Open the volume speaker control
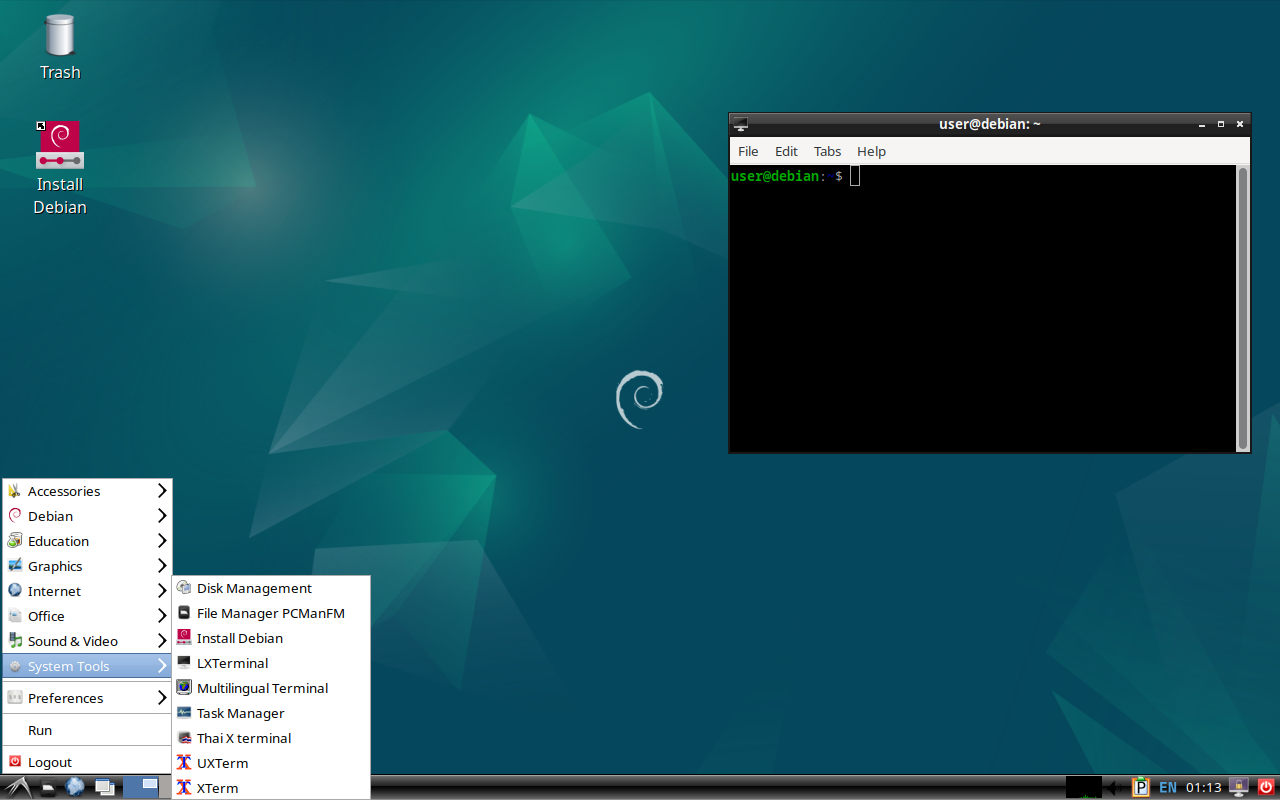This screenshot has width=1280, height=800. (1114, 788)
